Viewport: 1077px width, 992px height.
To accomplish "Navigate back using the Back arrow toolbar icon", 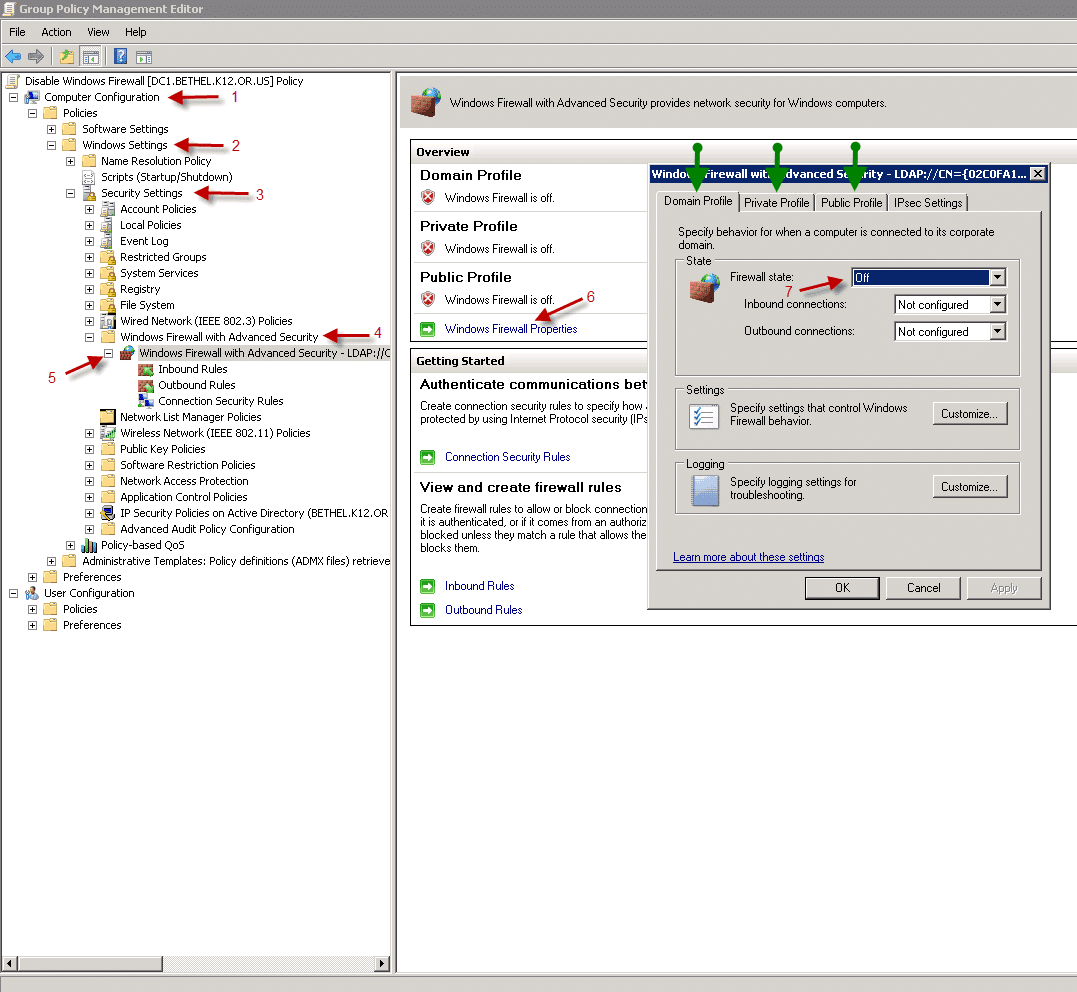I will [x=13, y=56].
